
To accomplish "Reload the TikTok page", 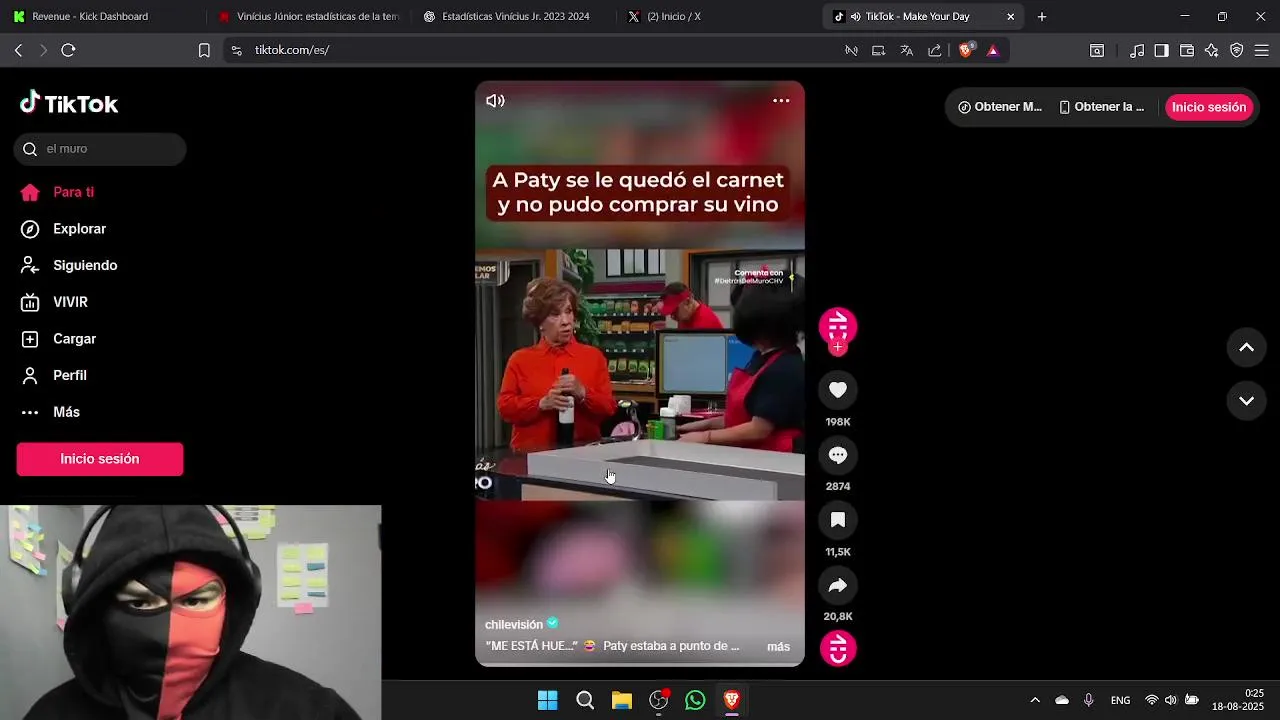I will (68, 50).
